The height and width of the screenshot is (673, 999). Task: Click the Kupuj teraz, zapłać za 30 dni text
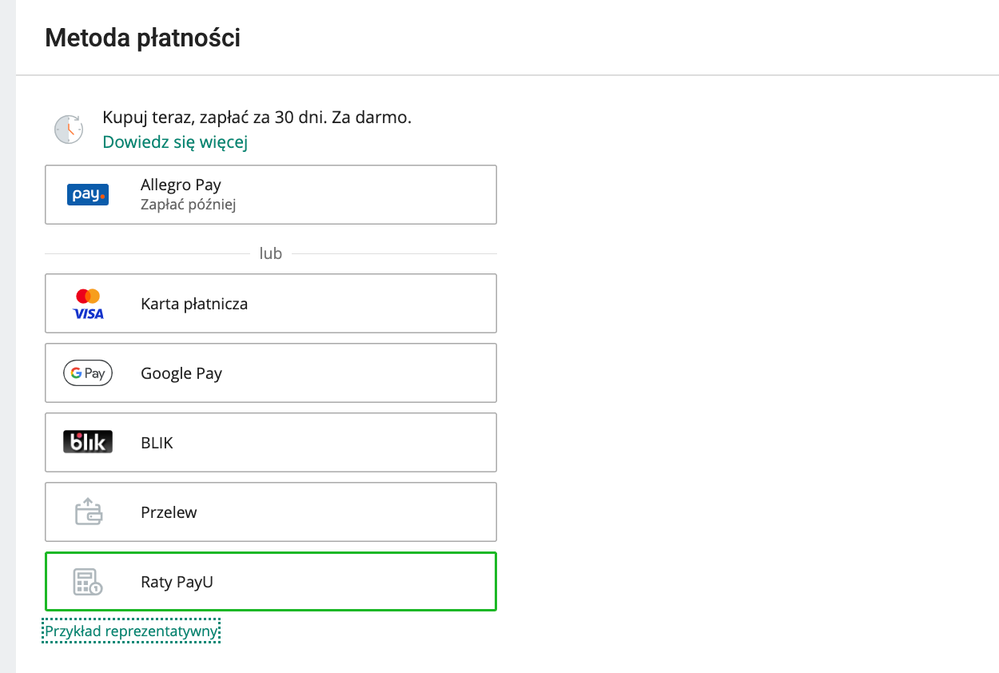pyautogui.click(x=257, y=118)
